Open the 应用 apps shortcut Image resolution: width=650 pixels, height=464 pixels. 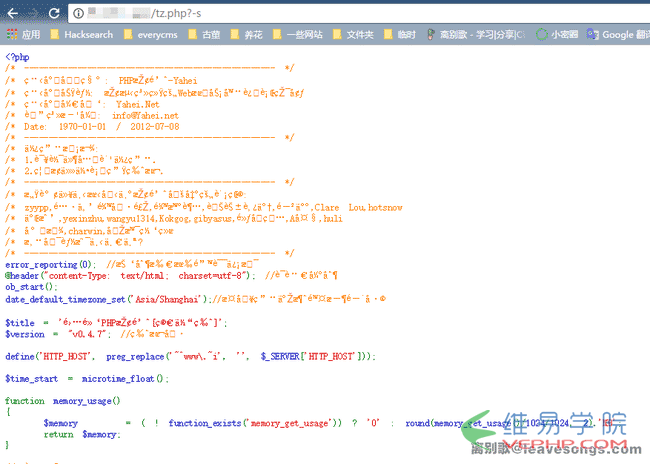coord(24,34)
